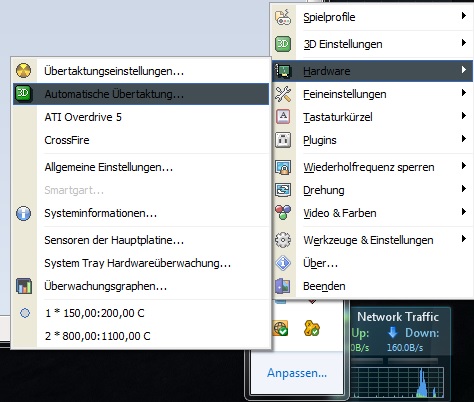
Task: Open System Tray Hardwareüberwachung
Action: point(141,263)
